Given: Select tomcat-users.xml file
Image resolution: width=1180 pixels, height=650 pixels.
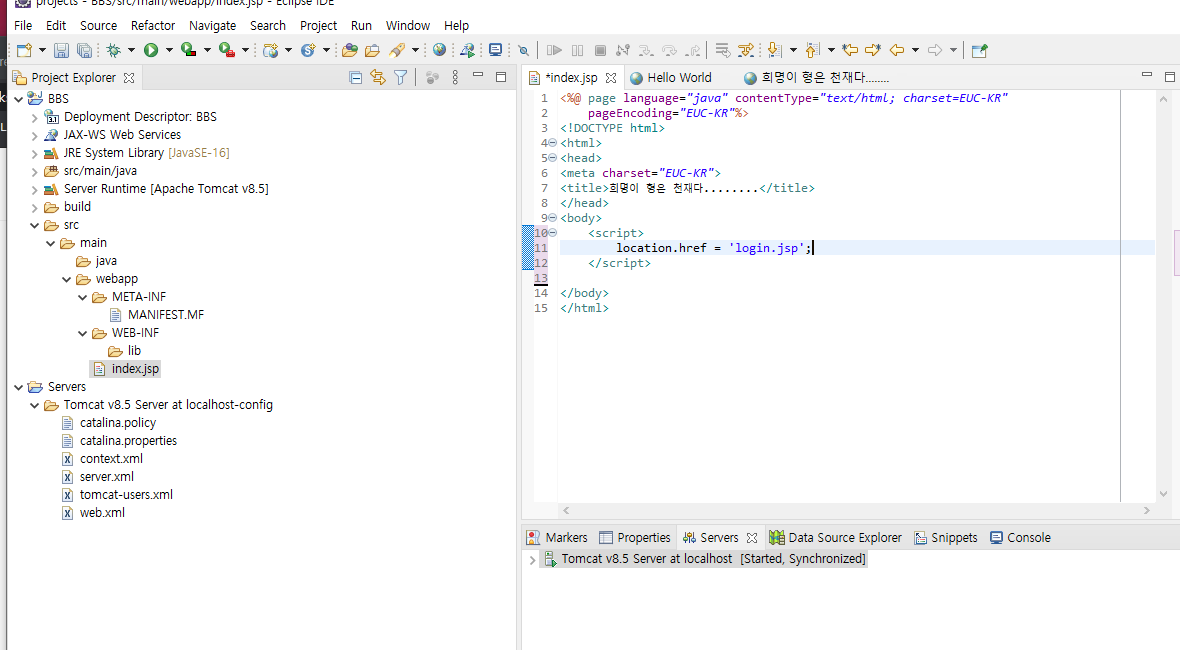Looking at the screenshot, I should coord(117,495).
